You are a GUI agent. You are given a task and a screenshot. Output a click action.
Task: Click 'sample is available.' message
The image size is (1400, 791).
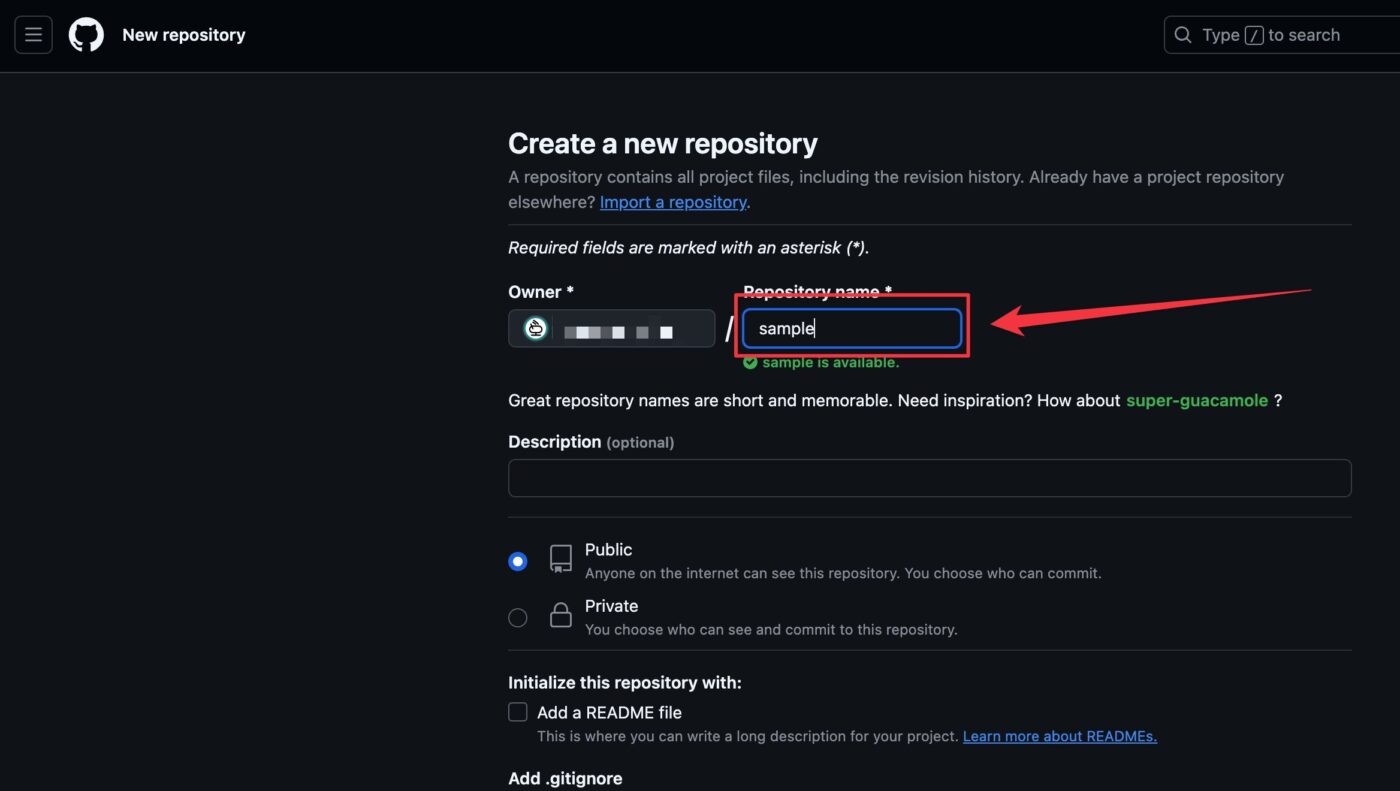point(830,363)
